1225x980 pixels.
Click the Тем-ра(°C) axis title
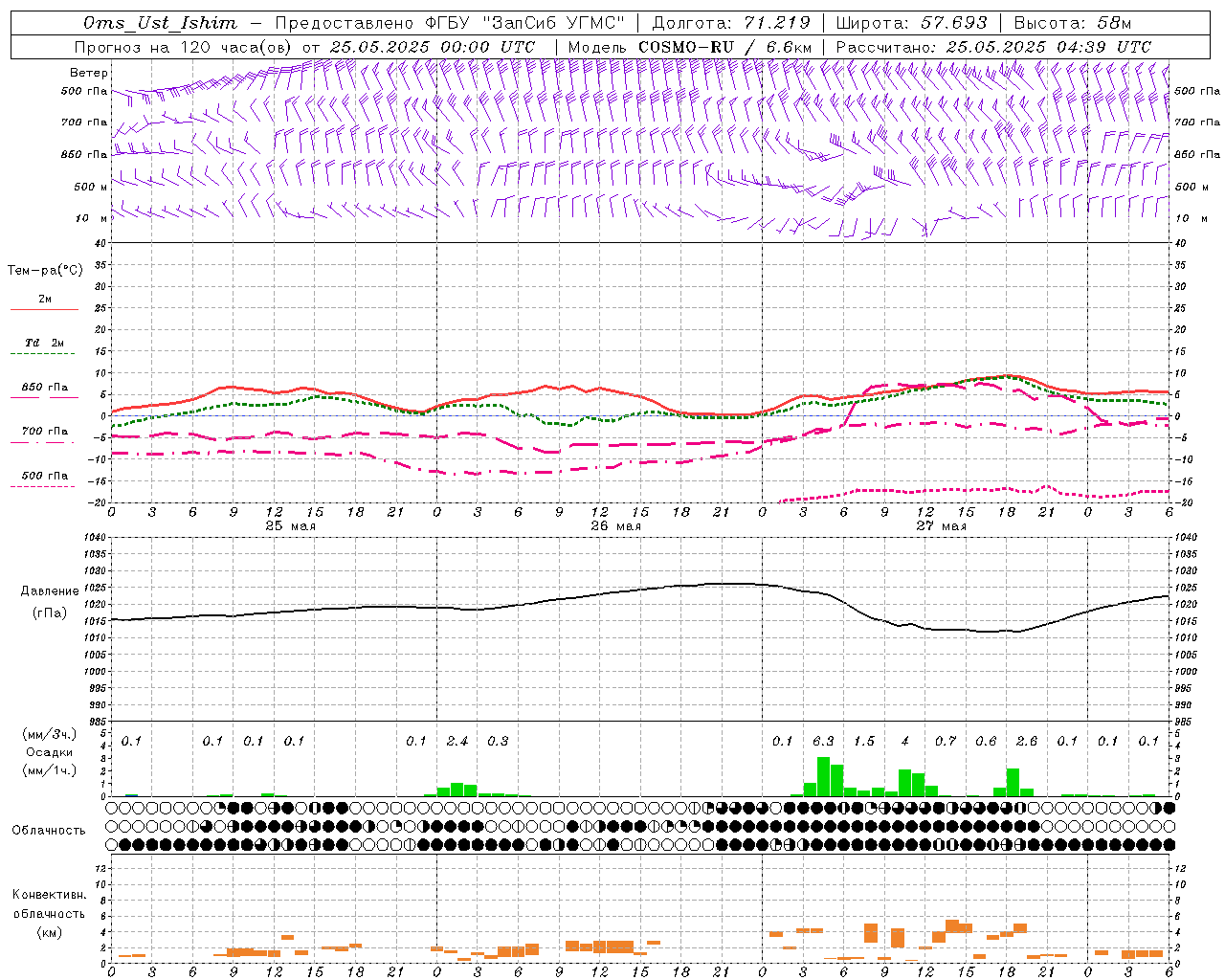click(45, 271)
